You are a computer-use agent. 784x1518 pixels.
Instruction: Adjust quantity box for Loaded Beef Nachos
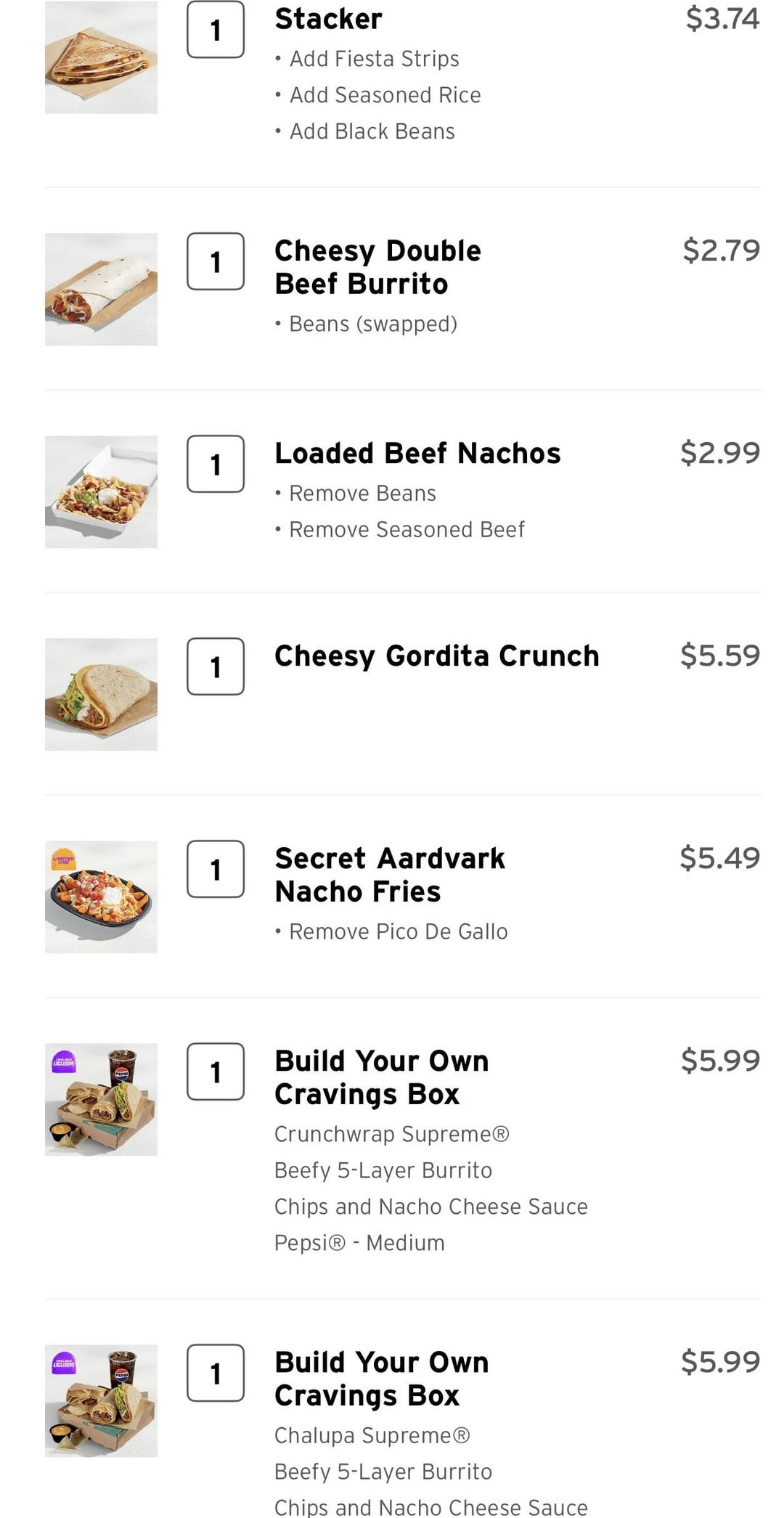(216, 464)
